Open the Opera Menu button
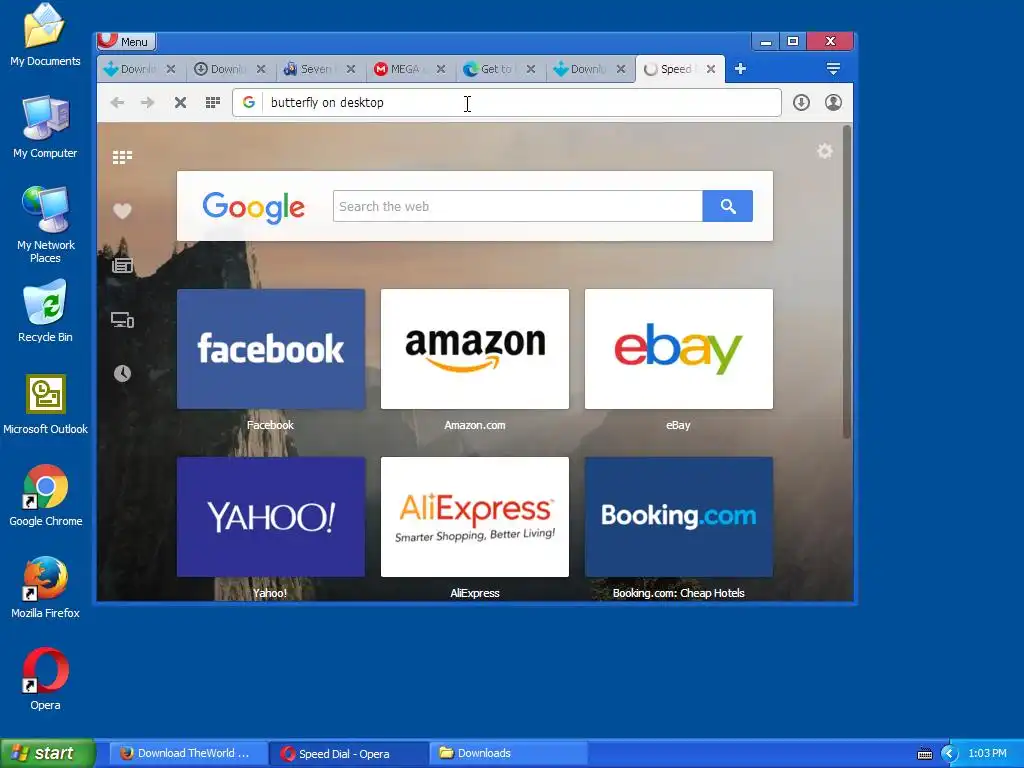The width and height of the screenshot is (1024, 768). [x=126, y=42]
